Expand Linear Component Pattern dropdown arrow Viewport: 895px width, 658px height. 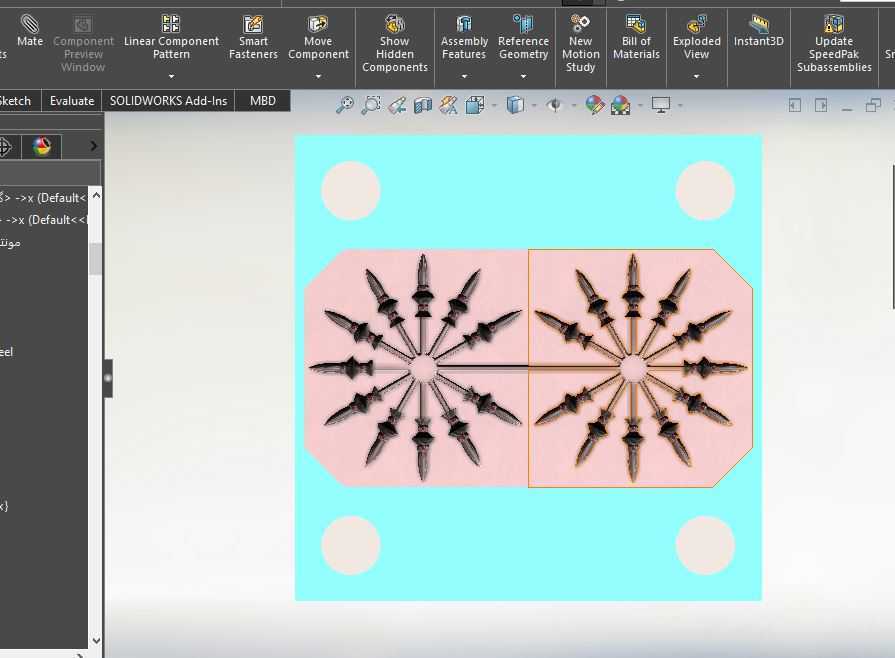(x=171, y=76)
